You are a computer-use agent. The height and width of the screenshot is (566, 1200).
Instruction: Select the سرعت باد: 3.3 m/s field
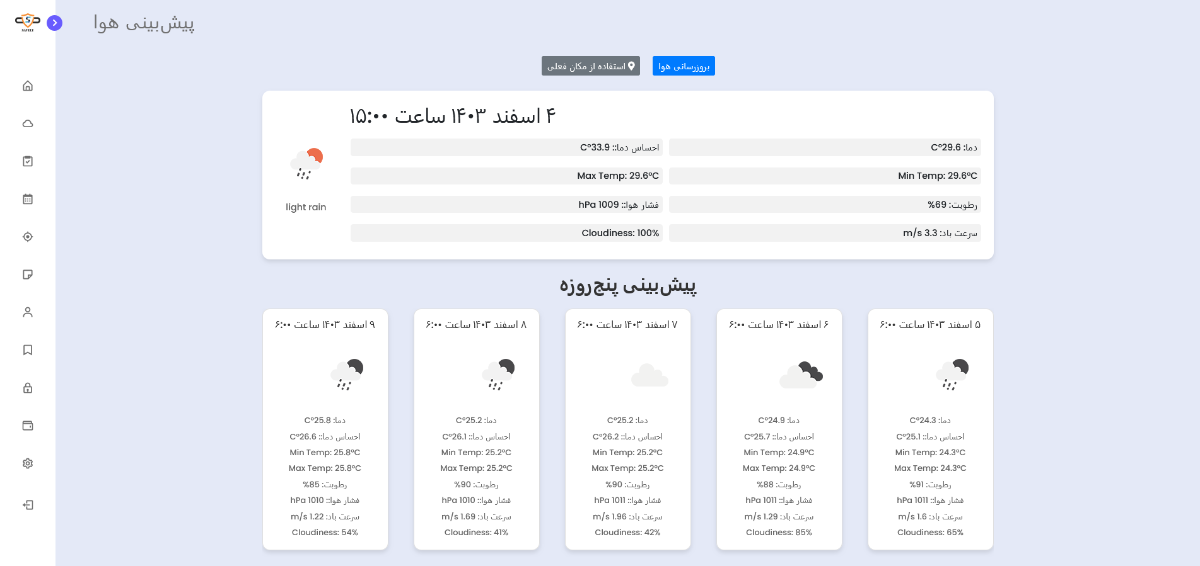tap(825, 233)
